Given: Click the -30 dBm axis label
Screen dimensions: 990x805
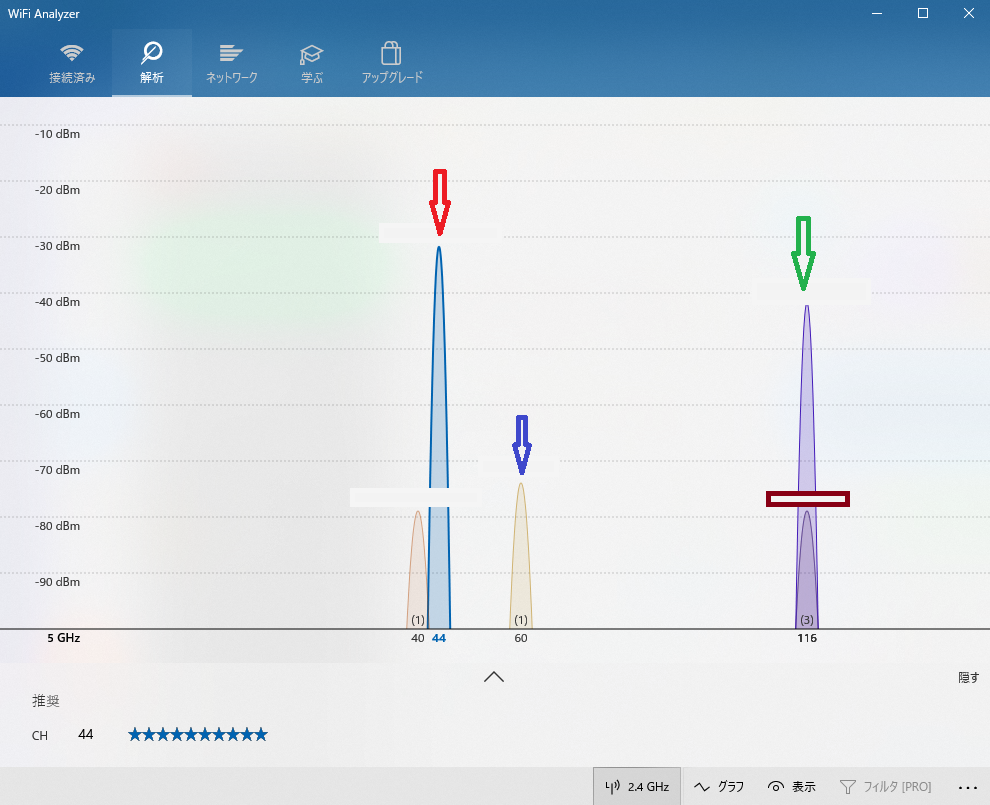Looking at the screenshot, I should [57, 246].
